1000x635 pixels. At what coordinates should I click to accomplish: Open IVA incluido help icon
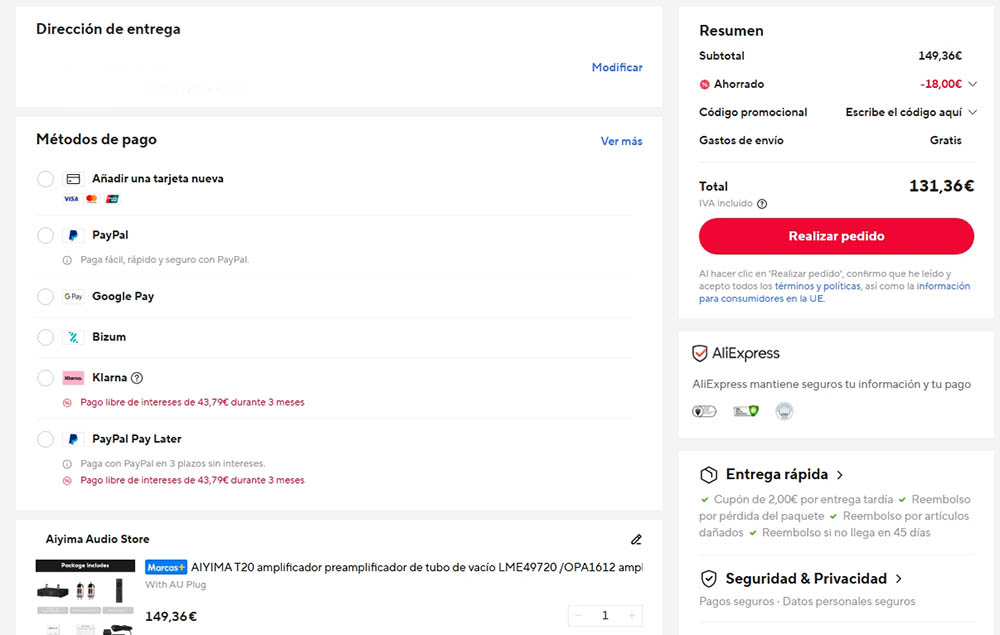[x=762, y=204]
